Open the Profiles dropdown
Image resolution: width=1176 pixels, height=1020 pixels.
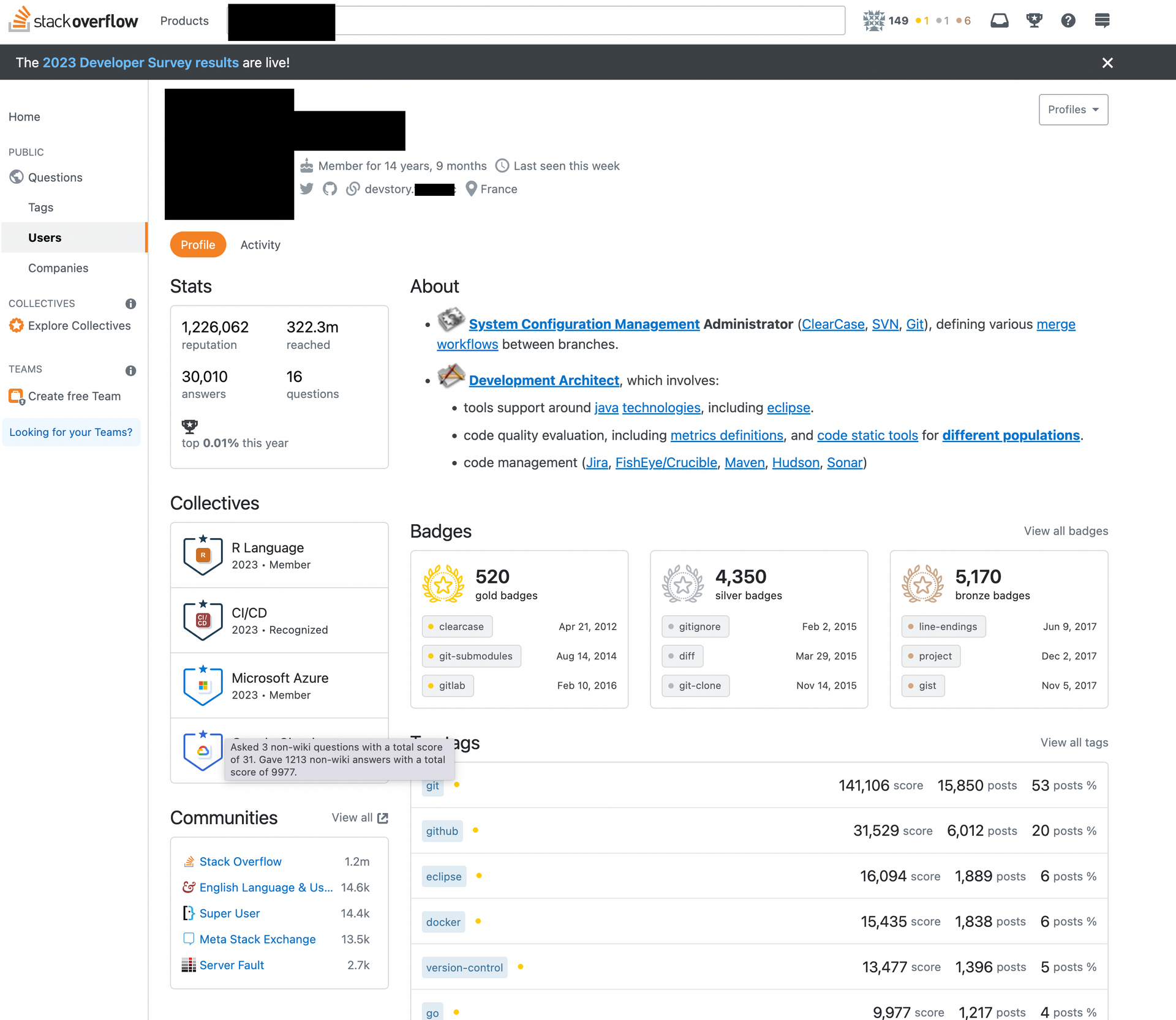1073,110
